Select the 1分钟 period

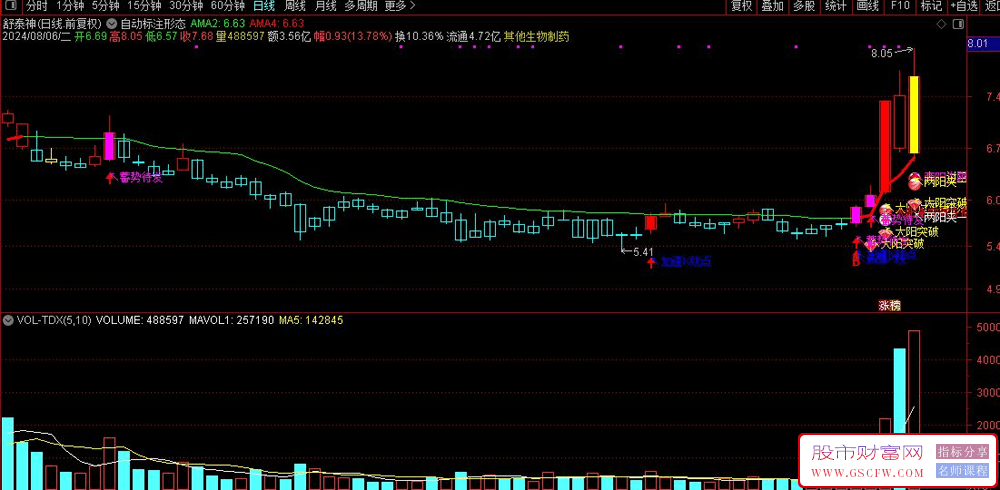70,6
